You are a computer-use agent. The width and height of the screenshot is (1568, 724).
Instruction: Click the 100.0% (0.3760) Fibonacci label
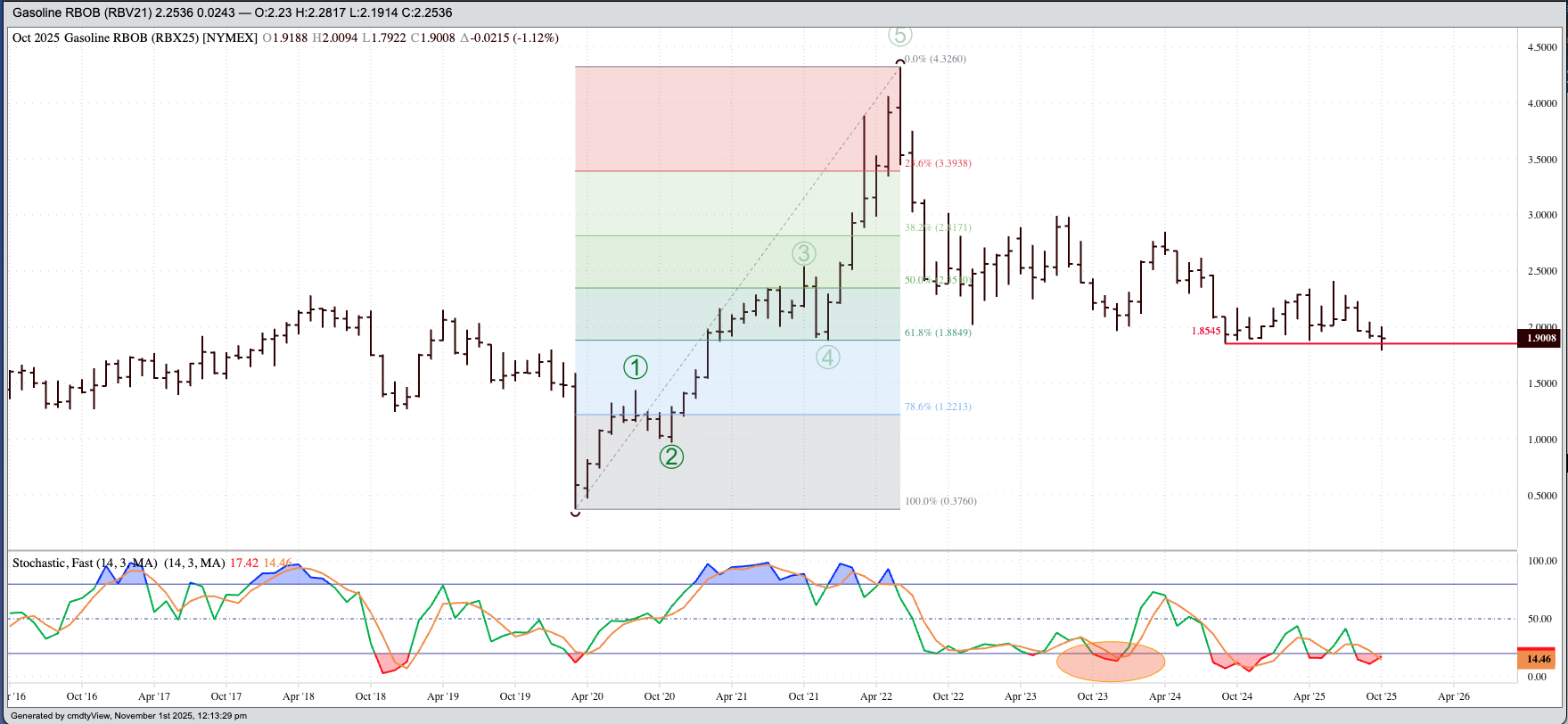(x=940, y=501)
